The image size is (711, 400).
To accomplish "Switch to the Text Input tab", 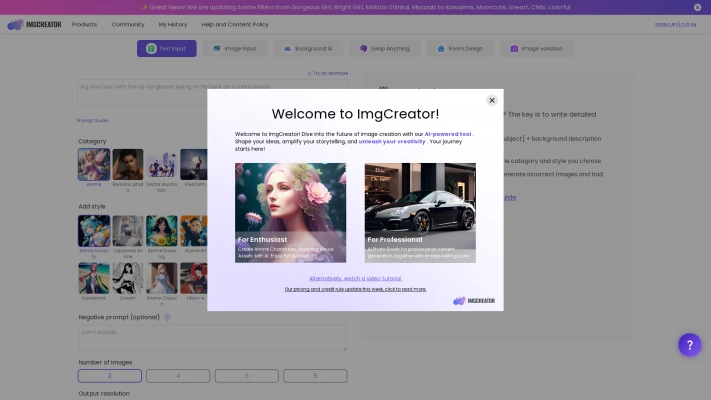I will point(167,49).
